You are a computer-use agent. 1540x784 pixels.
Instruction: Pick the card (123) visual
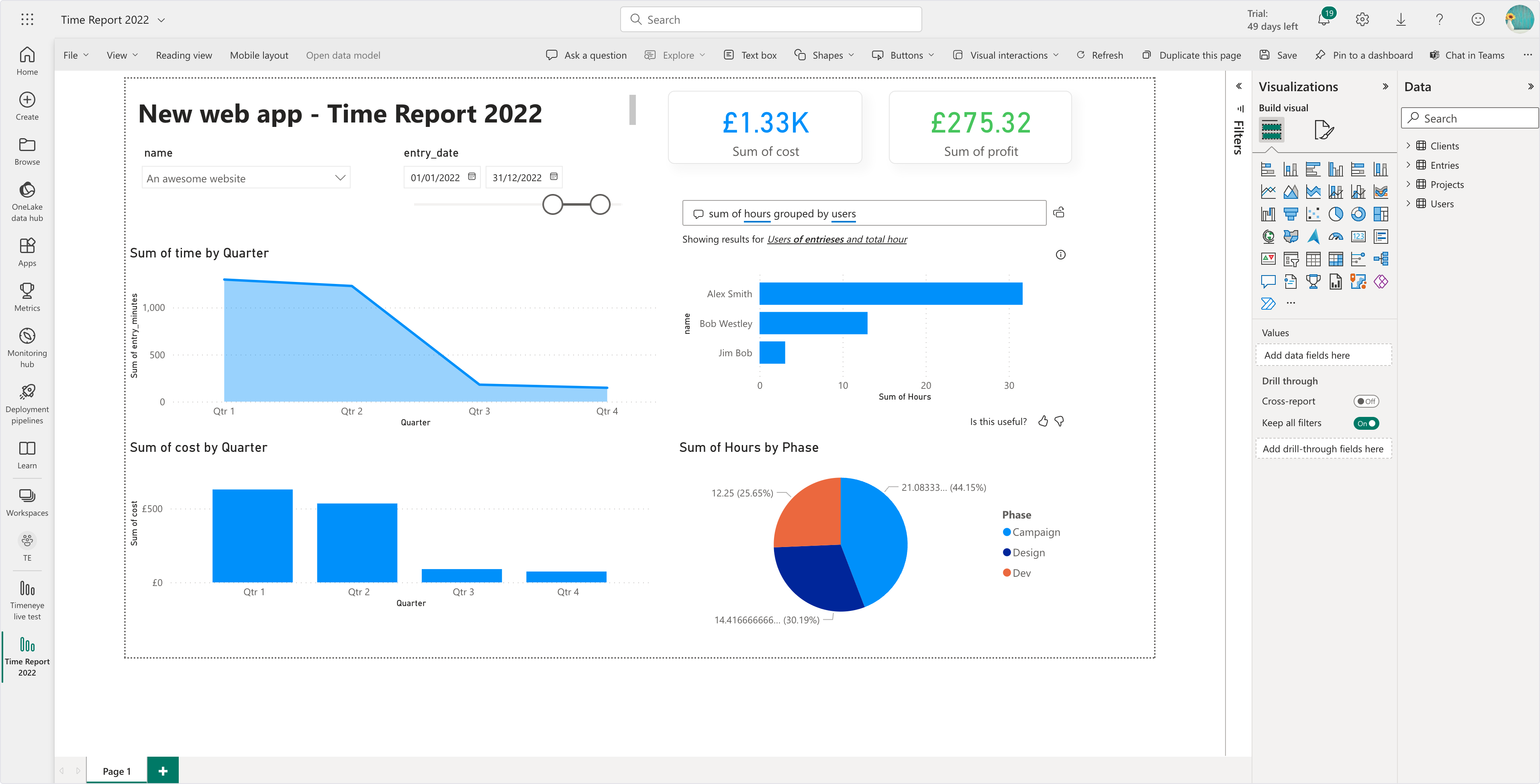point(1359,237)
